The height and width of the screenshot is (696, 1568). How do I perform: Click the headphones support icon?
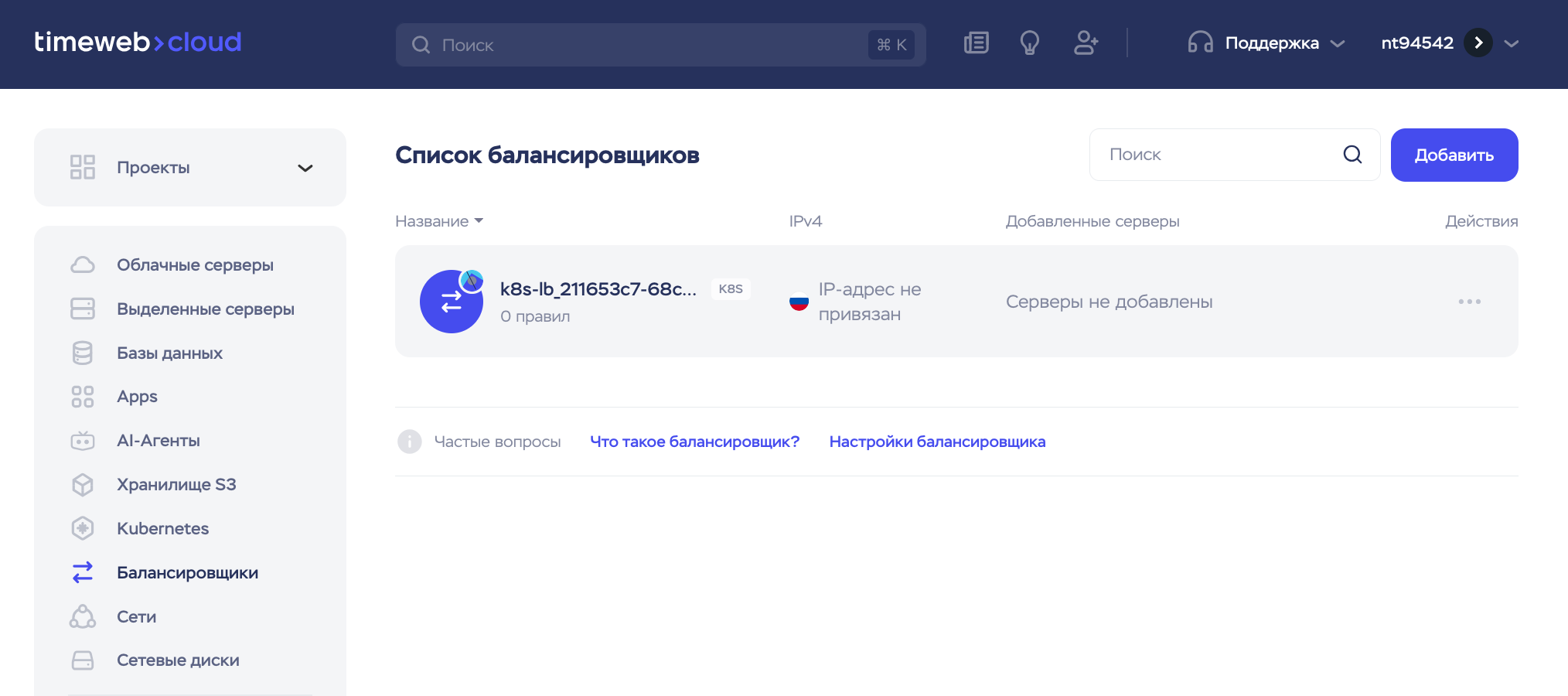tap(1200, 43)
